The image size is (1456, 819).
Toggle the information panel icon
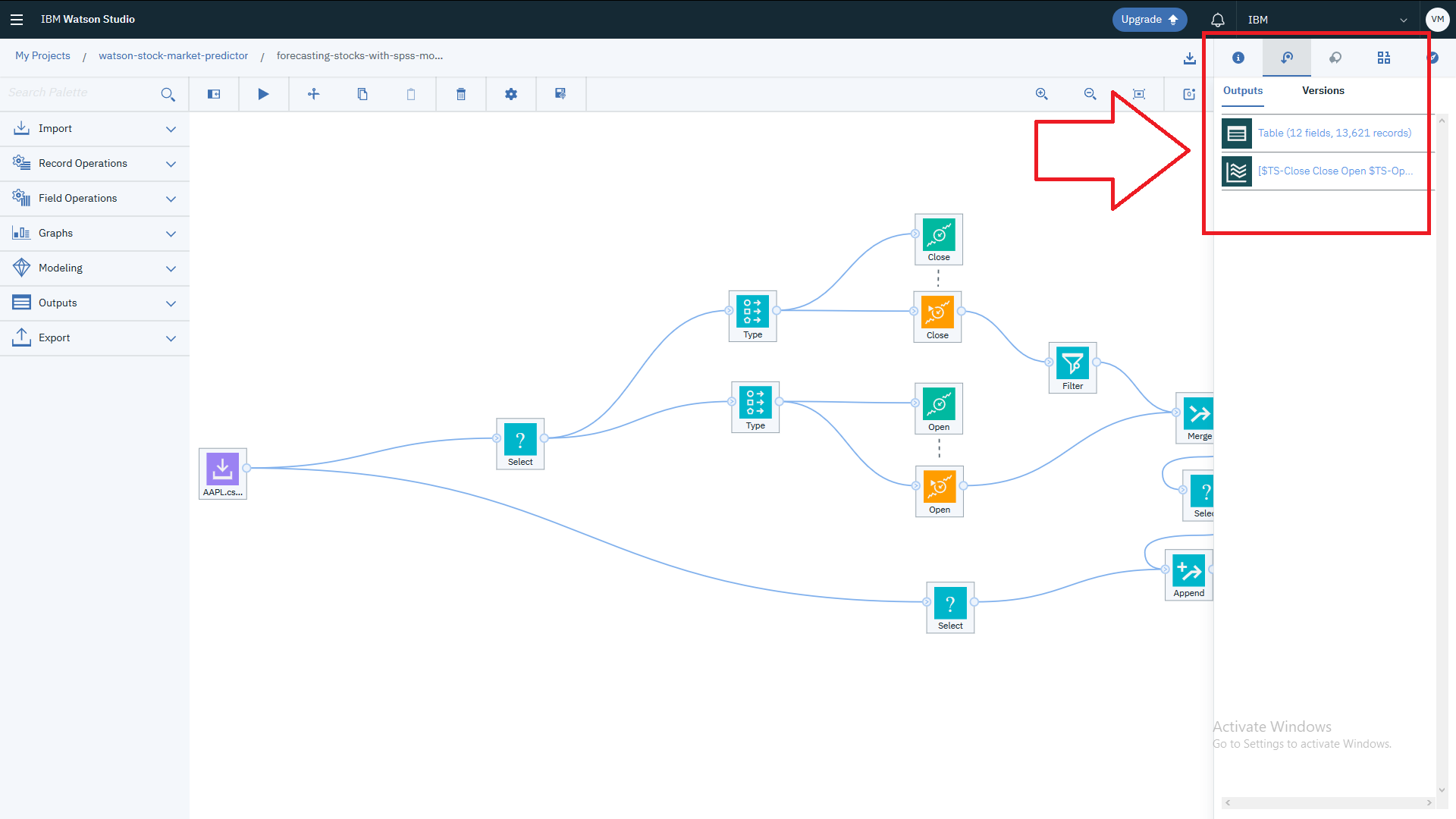coord(1238,58)
